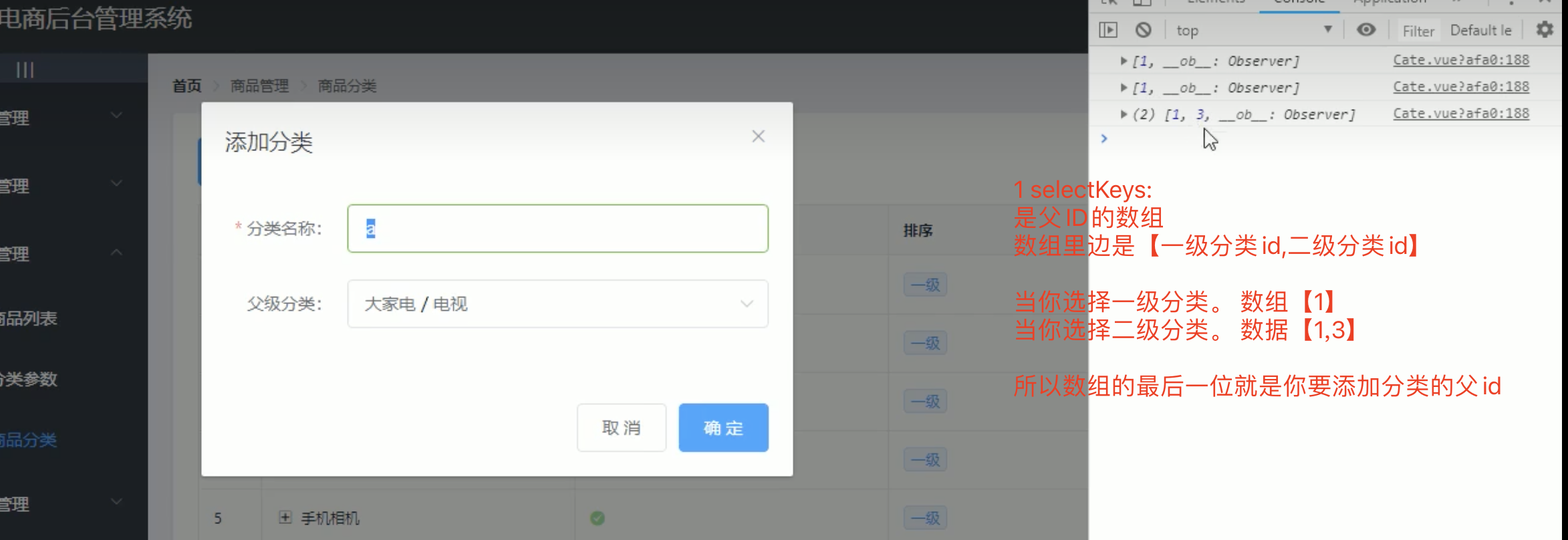Collapse the open sidebar submenu chevron
The image size is (1568, 540).
coord(116,252)
